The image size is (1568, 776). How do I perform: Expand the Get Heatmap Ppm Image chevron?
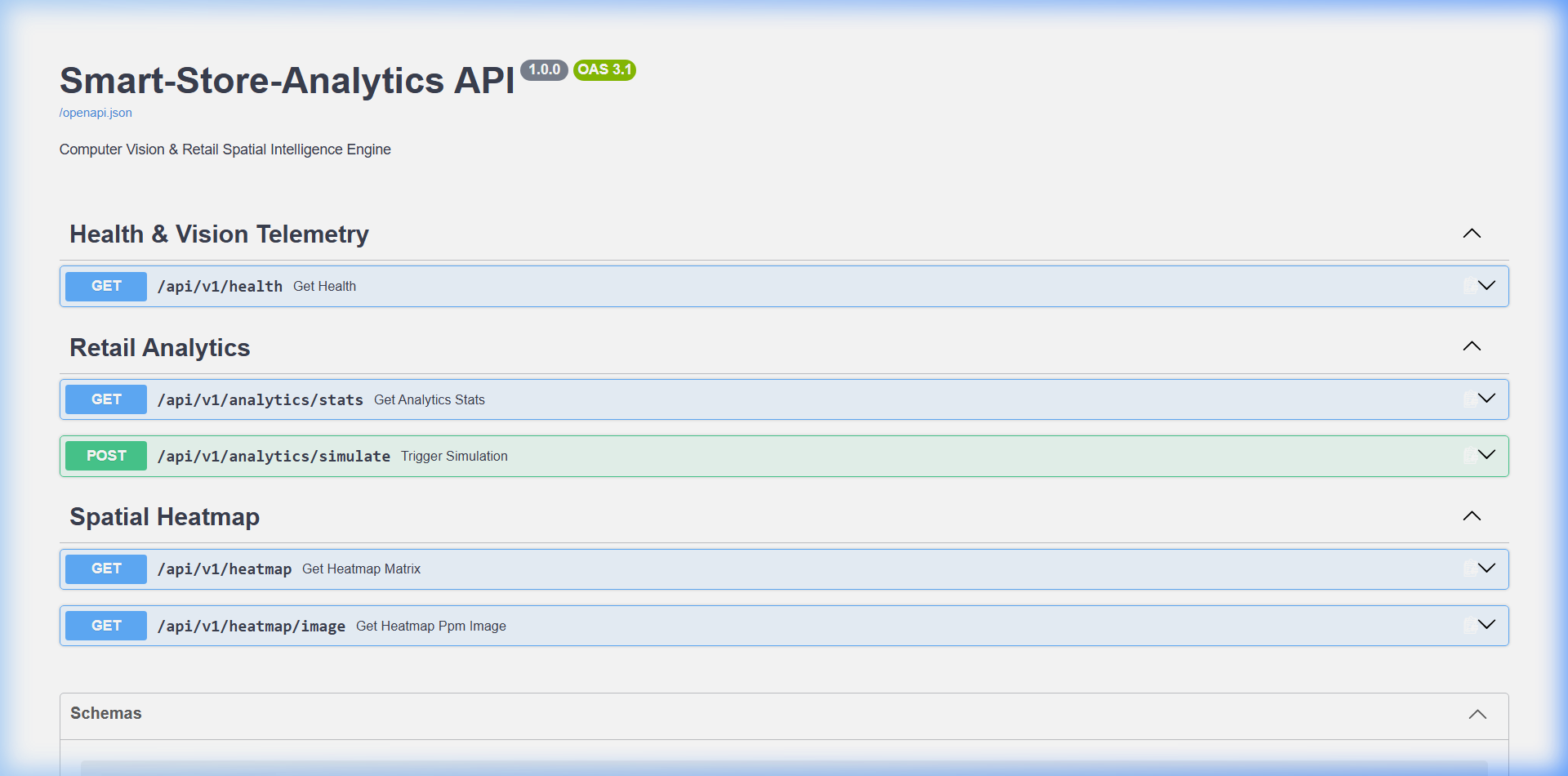[x=1486, y=625]
